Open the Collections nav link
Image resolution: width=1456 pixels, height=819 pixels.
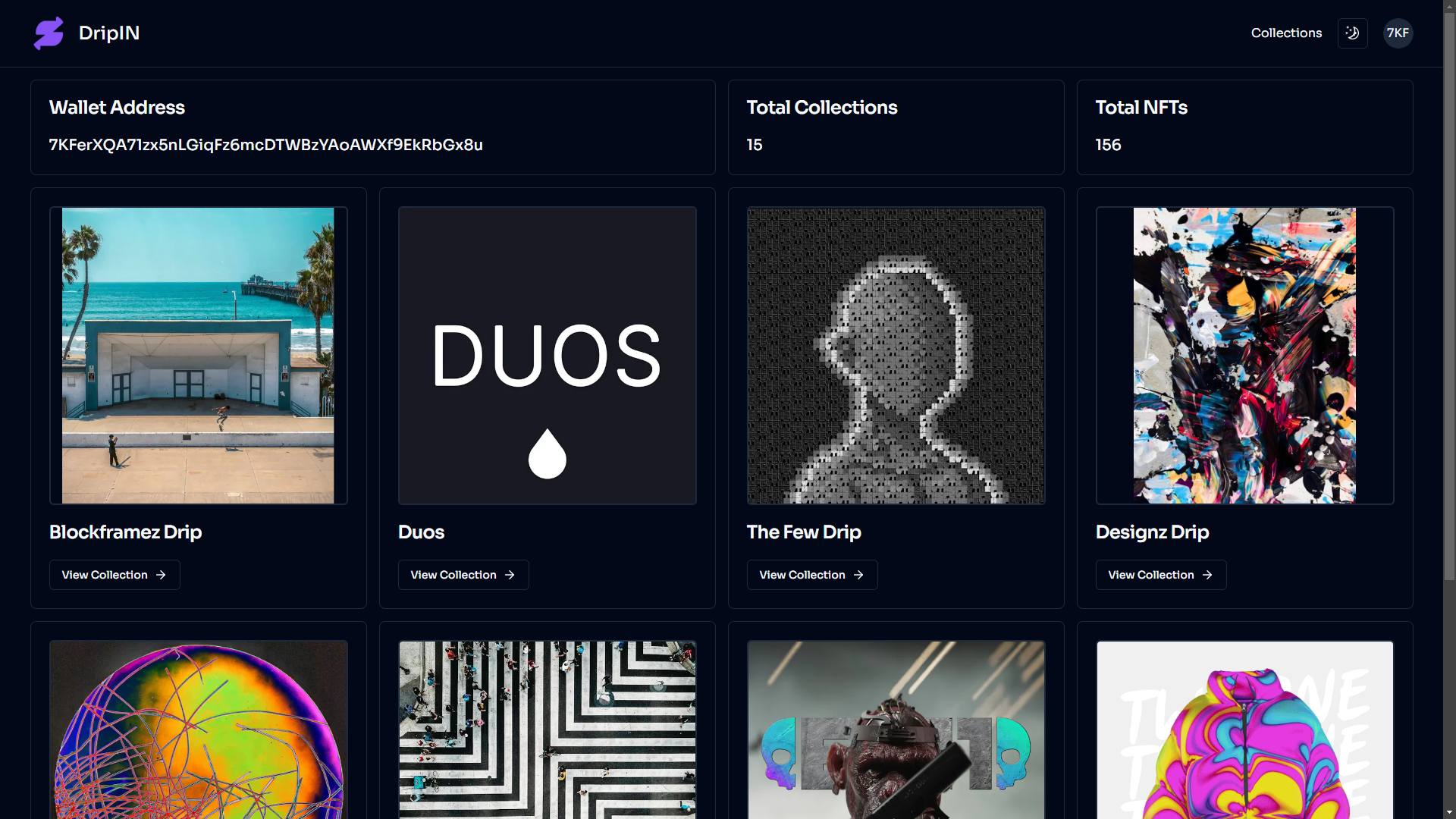pos(1286,33)
